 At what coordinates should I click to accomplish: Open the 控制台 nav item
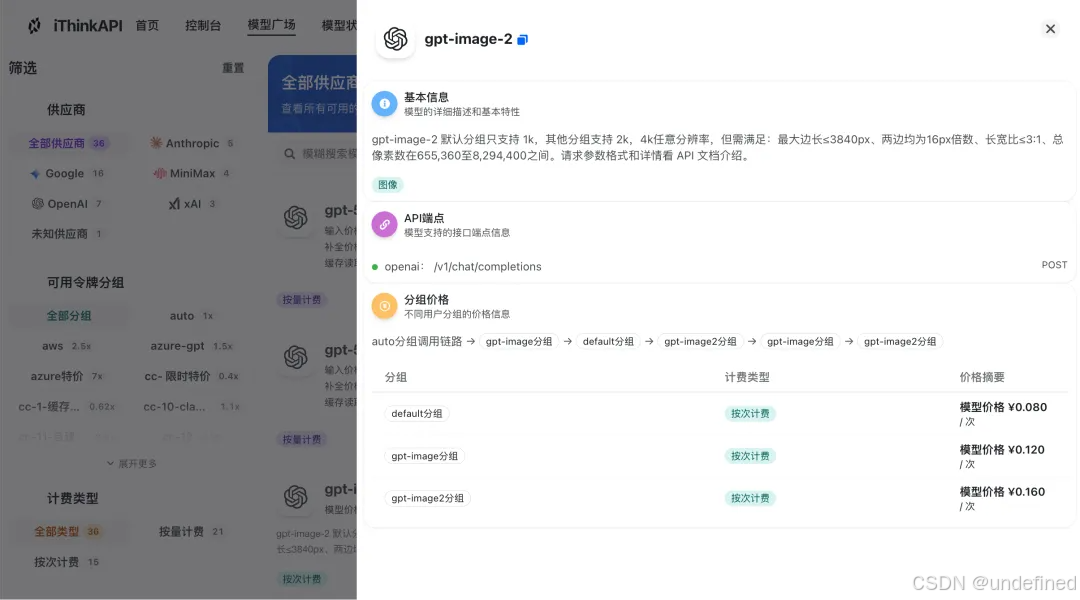[x=203, y=25]
